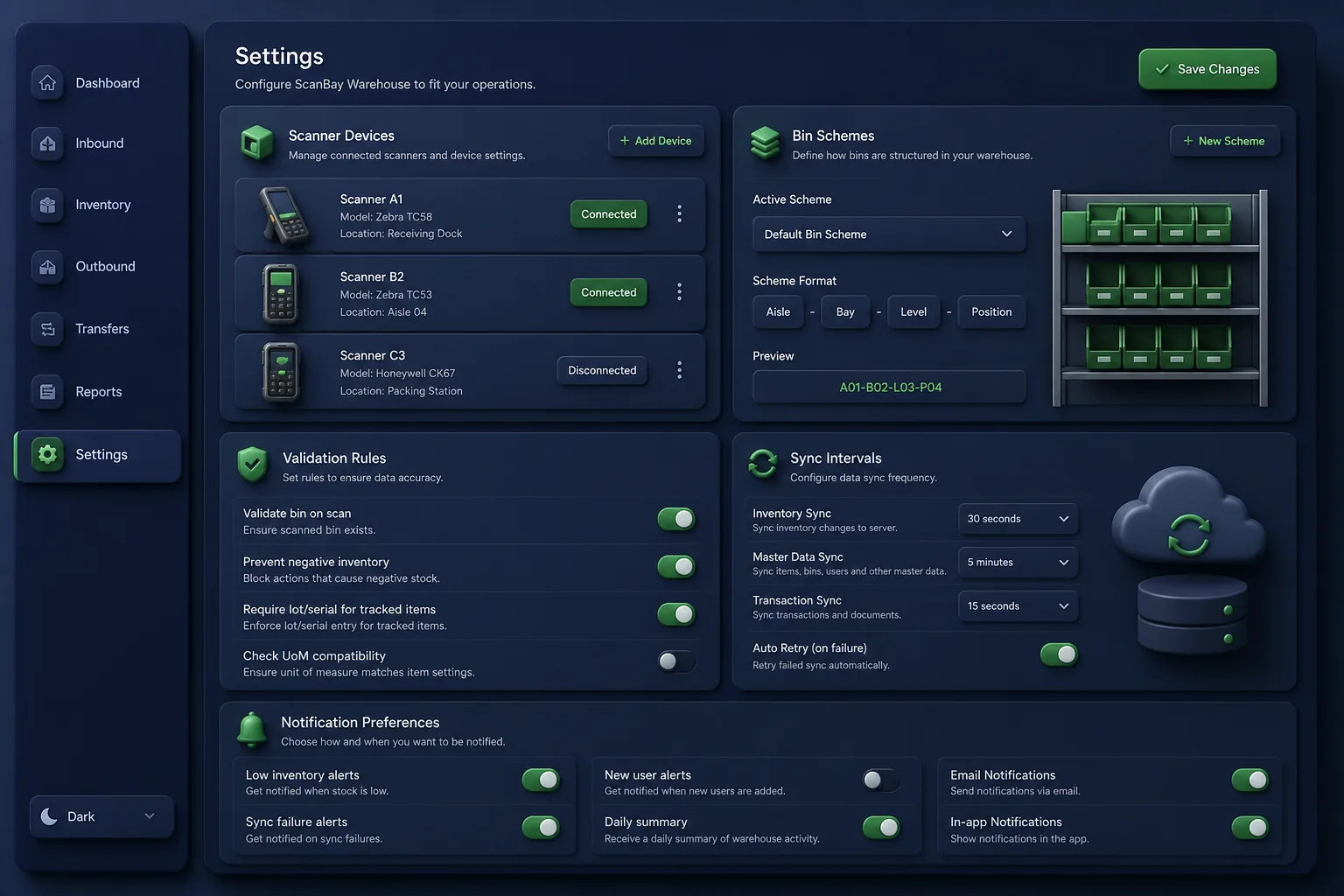Viewport: 1344px width, 896px height.
Task: Save Changes to settings
Action: [x=1207, y=69]
